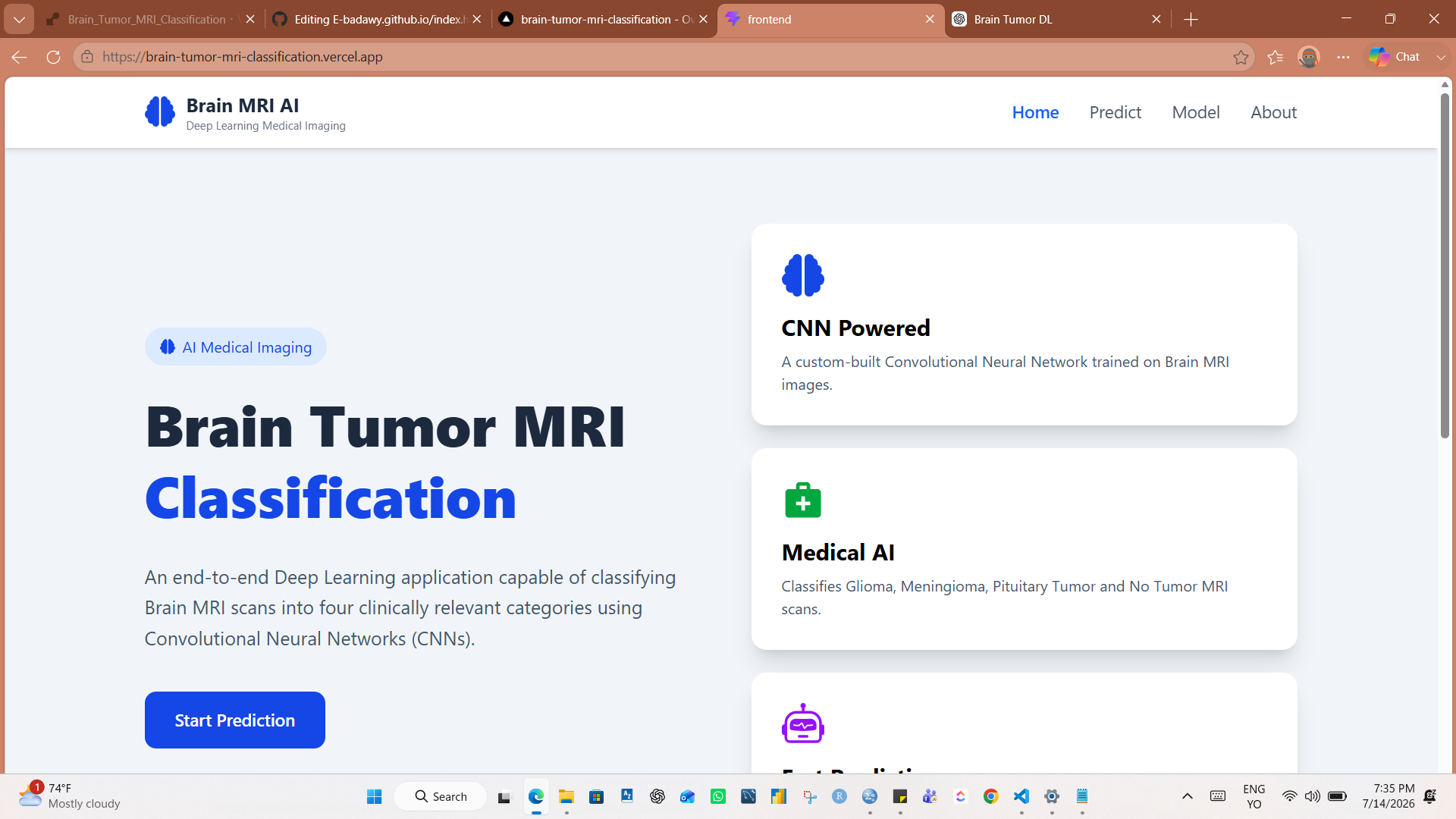Open the tab search dropdown arrow

tap(19, 20)
